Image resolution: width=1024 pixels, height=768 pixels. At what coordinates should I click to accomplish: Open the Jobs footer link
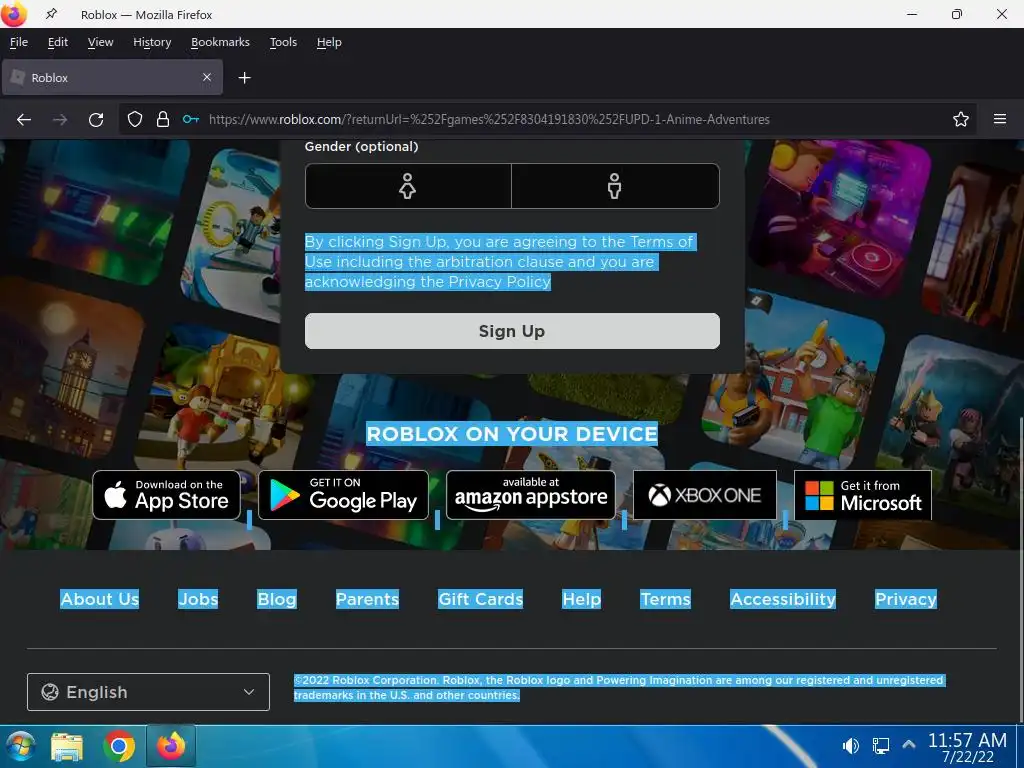tap(199, 599)
